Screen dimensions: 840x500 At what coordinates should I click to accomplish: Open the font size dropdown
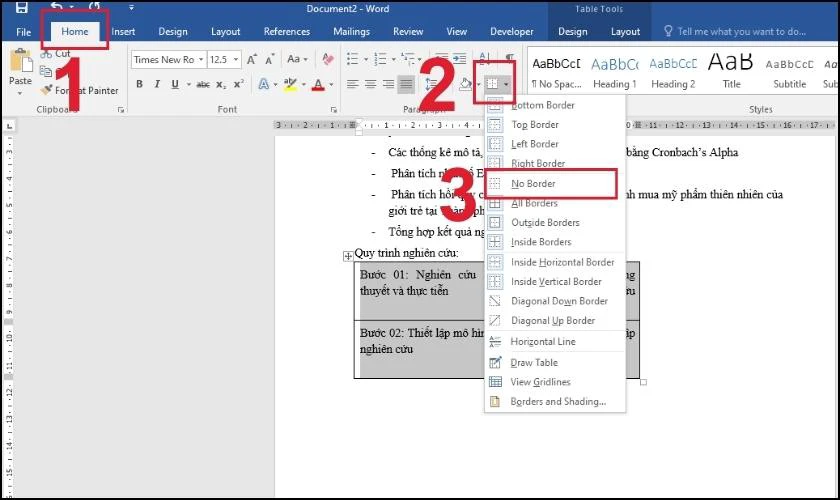(236, 59)
